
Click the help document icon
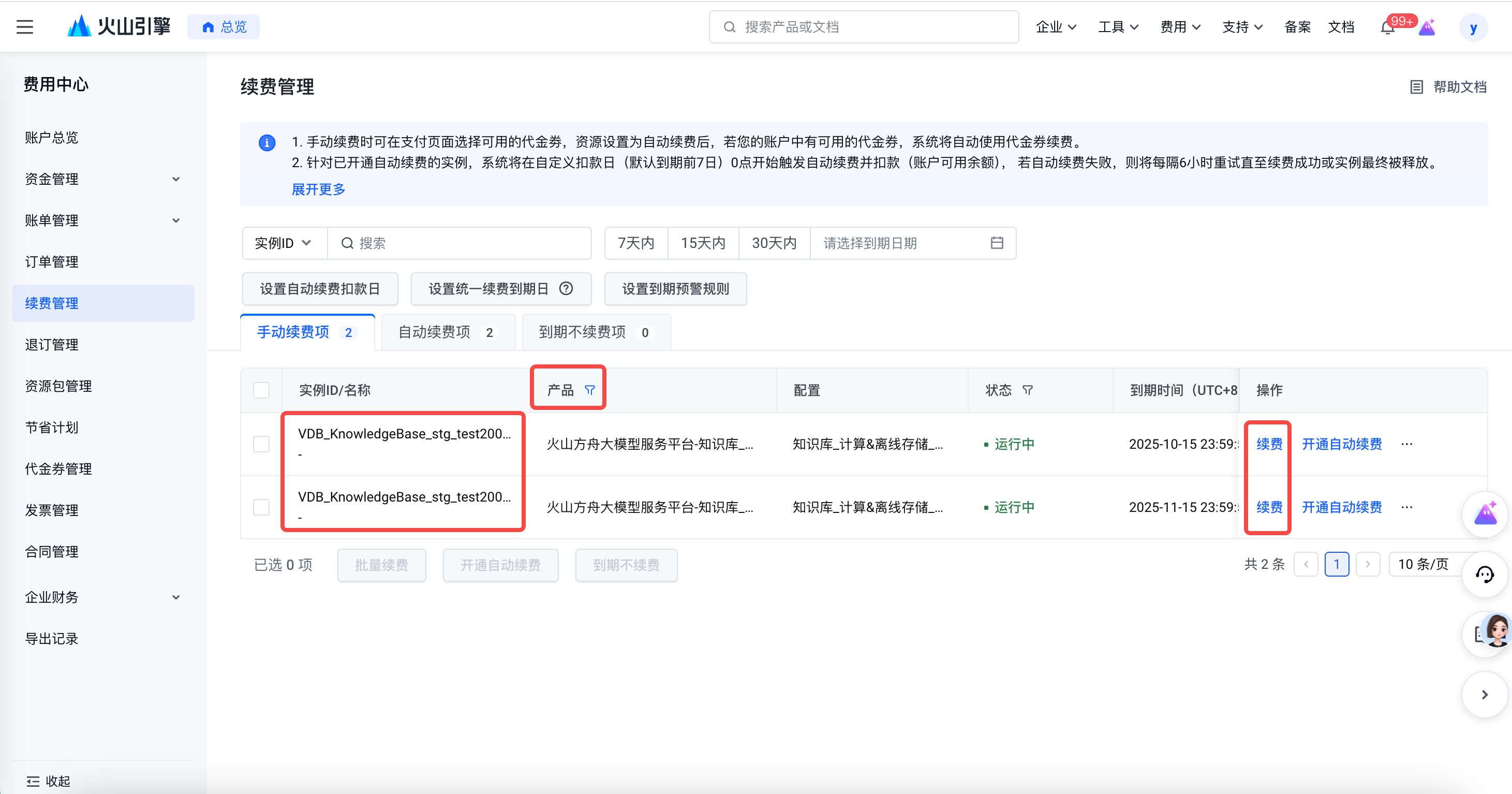coord(1416,87)
